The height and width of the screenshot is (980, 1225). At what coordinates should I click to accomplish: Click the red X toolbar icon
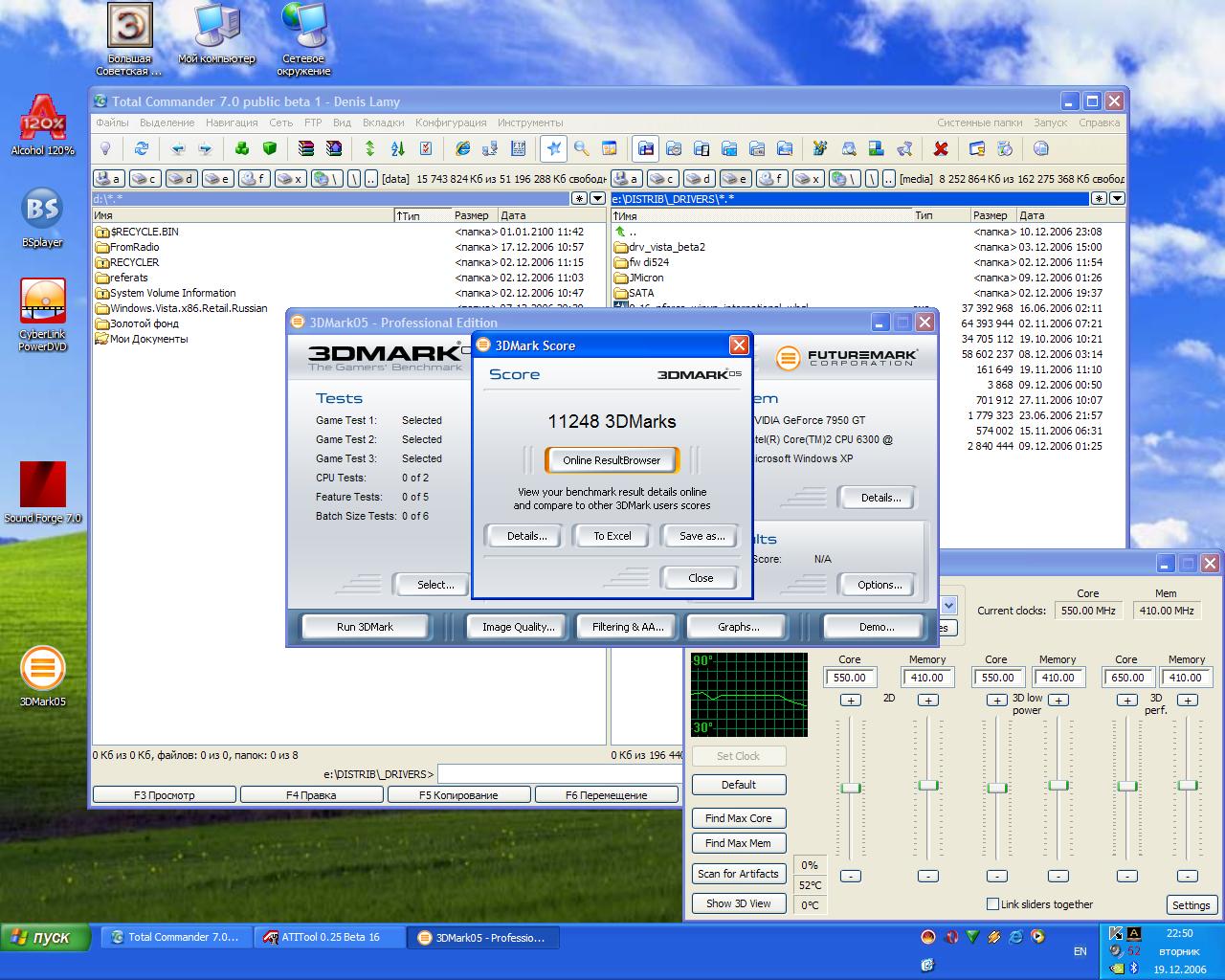941,148
